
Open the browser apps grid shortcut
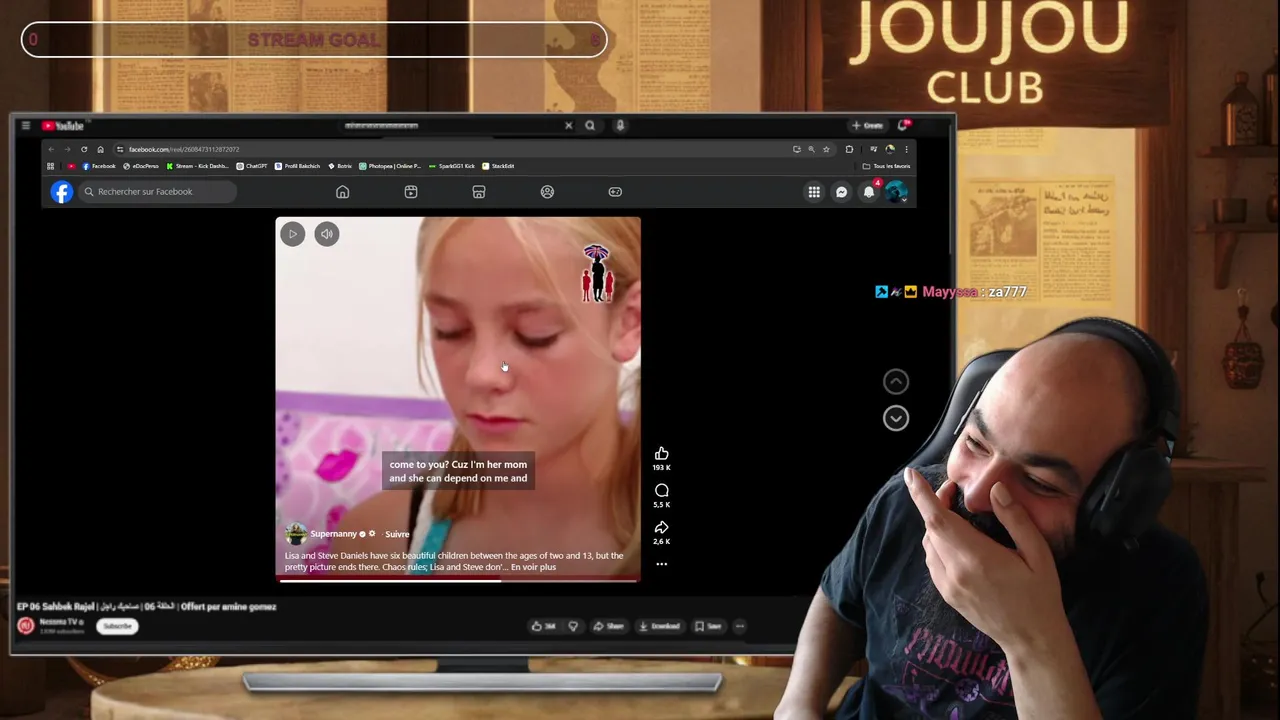tap(51, 166)
